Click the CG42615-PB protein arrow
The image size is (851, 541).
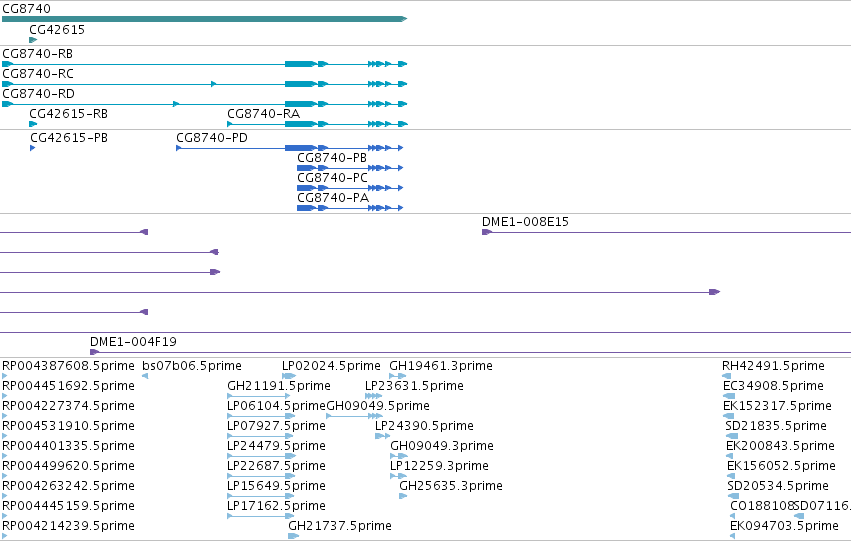33,148
